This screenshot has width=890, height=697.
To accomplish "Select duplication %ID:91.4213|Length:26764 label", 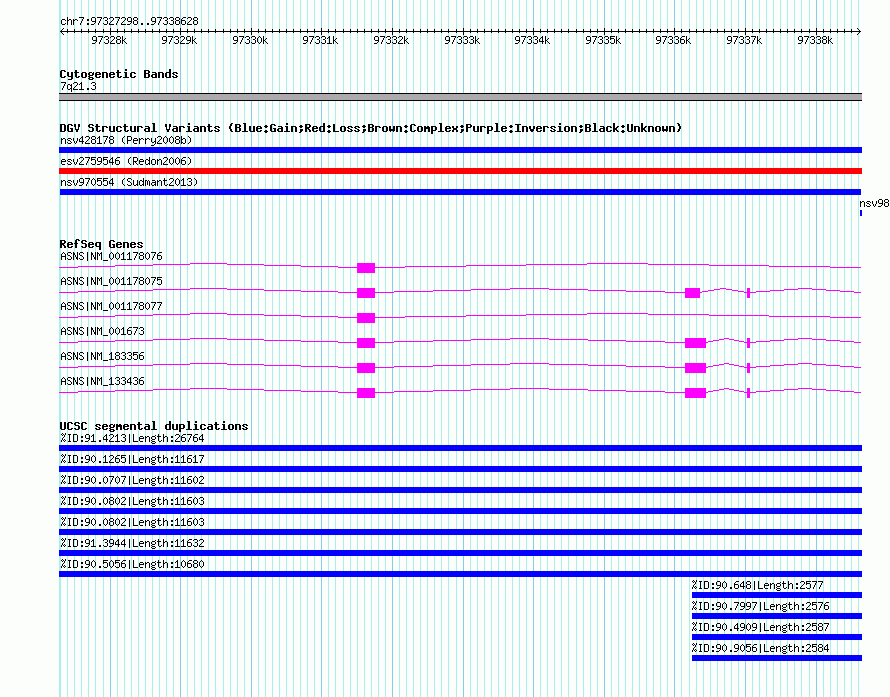I will [132, 439].
